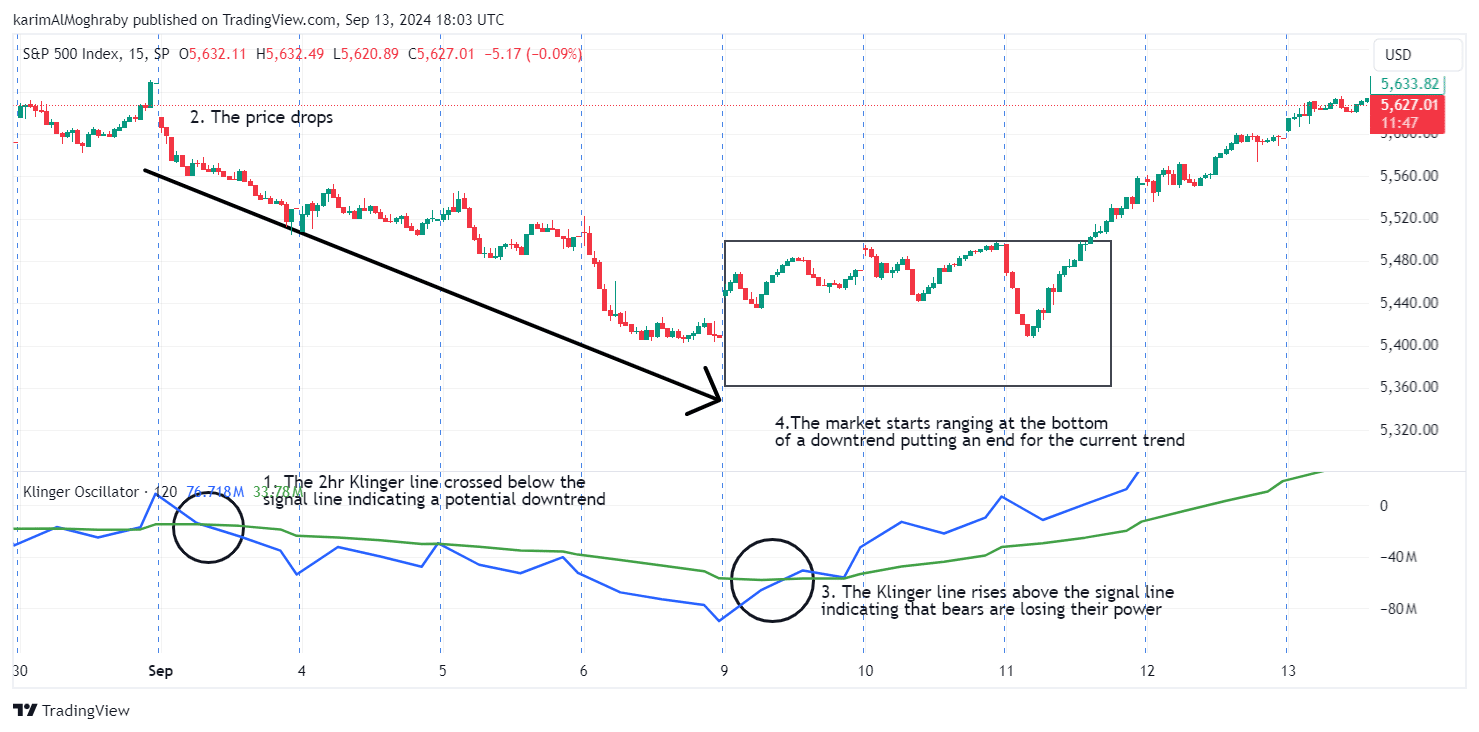1479x732 pixels.
Task: Click the 5,440.00 price axis label
Action: click(1409, 303)
